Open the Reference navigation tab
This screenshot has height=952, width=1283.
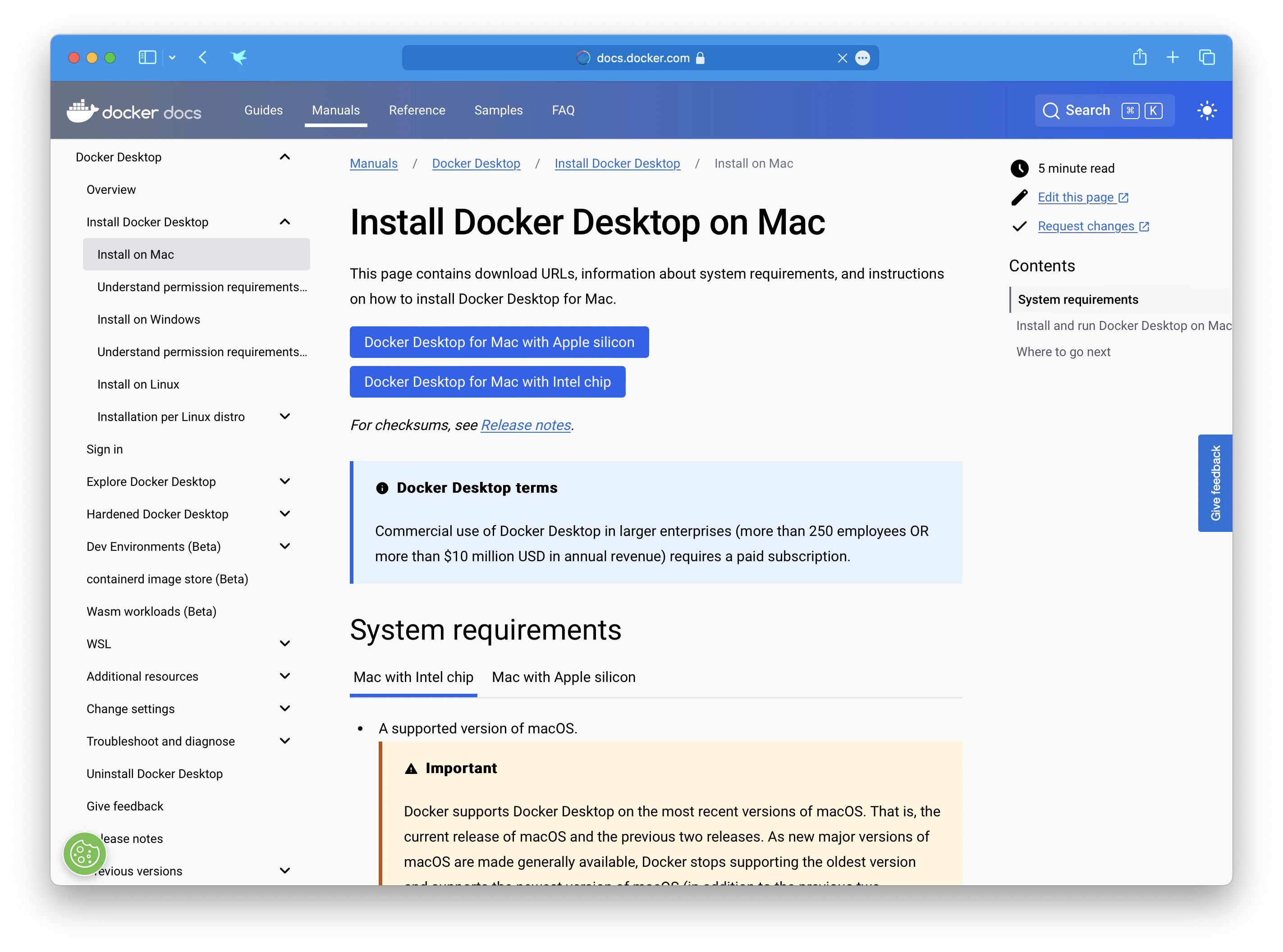pos(417,110)
